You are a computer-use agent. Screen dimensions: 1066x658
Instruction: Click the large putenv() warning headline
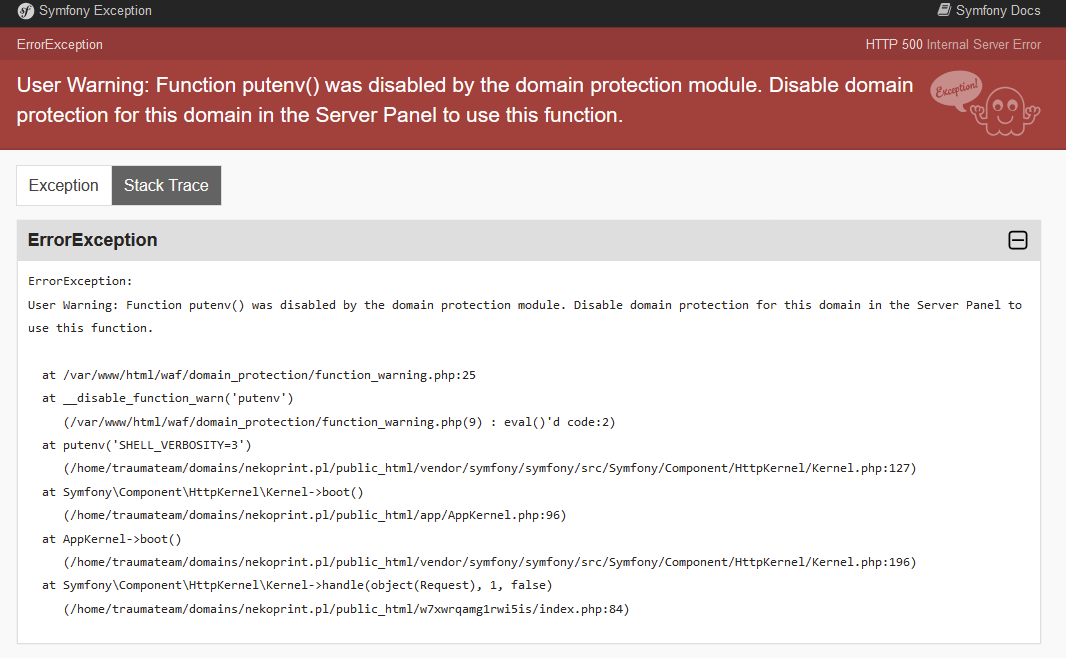(x=465, y=100)
